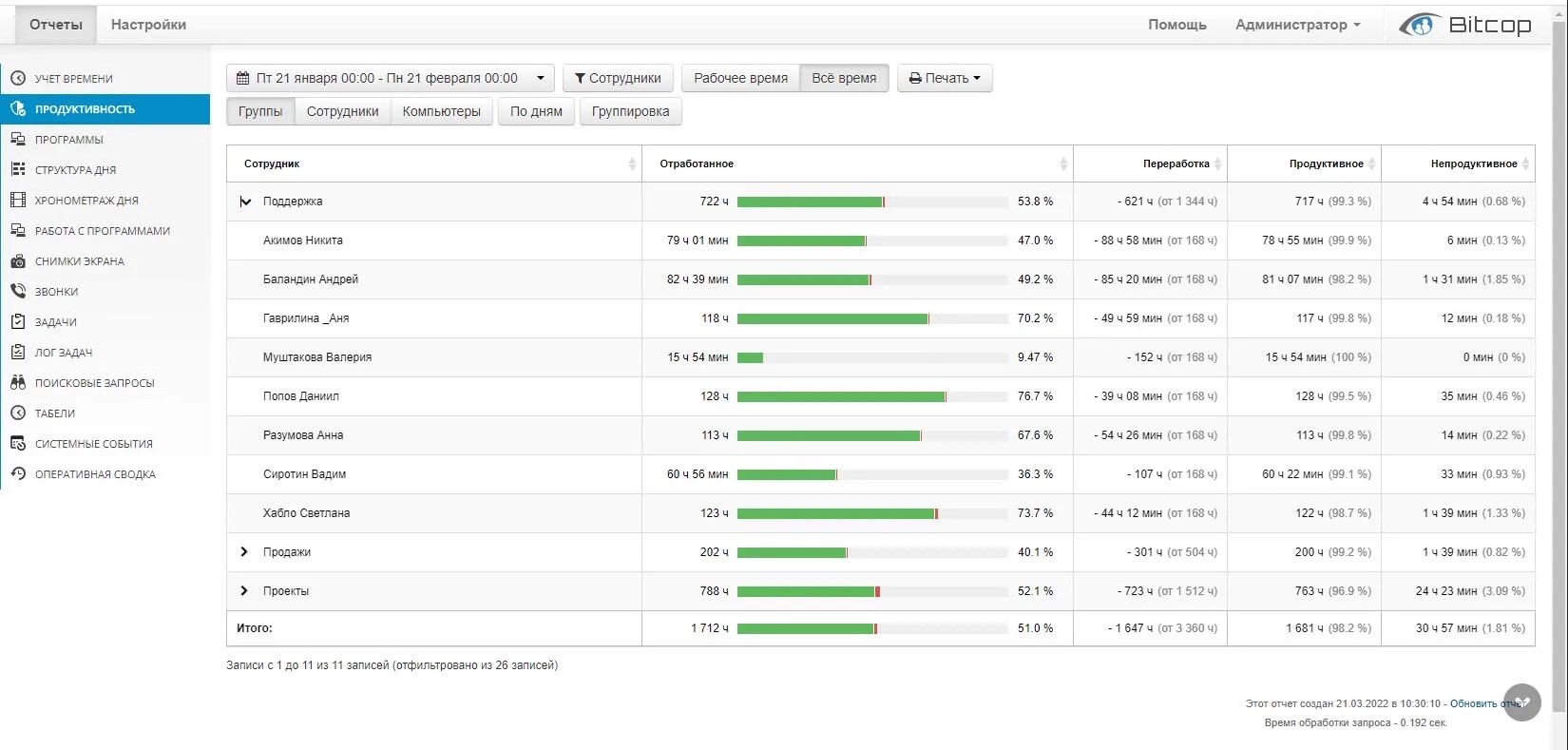This screenshot has height=750, width=1568.
Task: Select employee Разумова Анна
Action: click(x=303, y=435)
